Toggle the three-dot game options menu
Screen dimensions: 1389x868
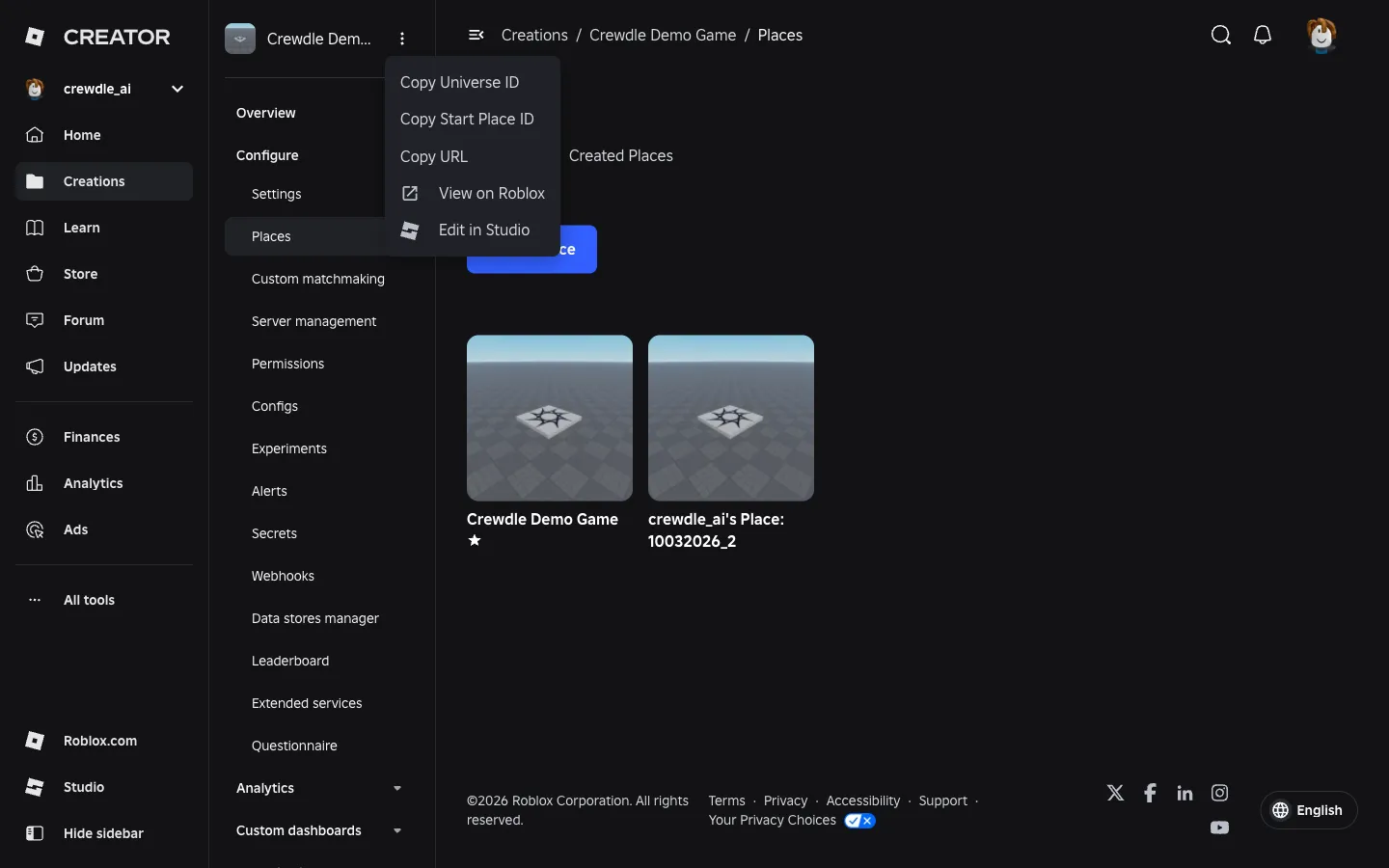402,39
